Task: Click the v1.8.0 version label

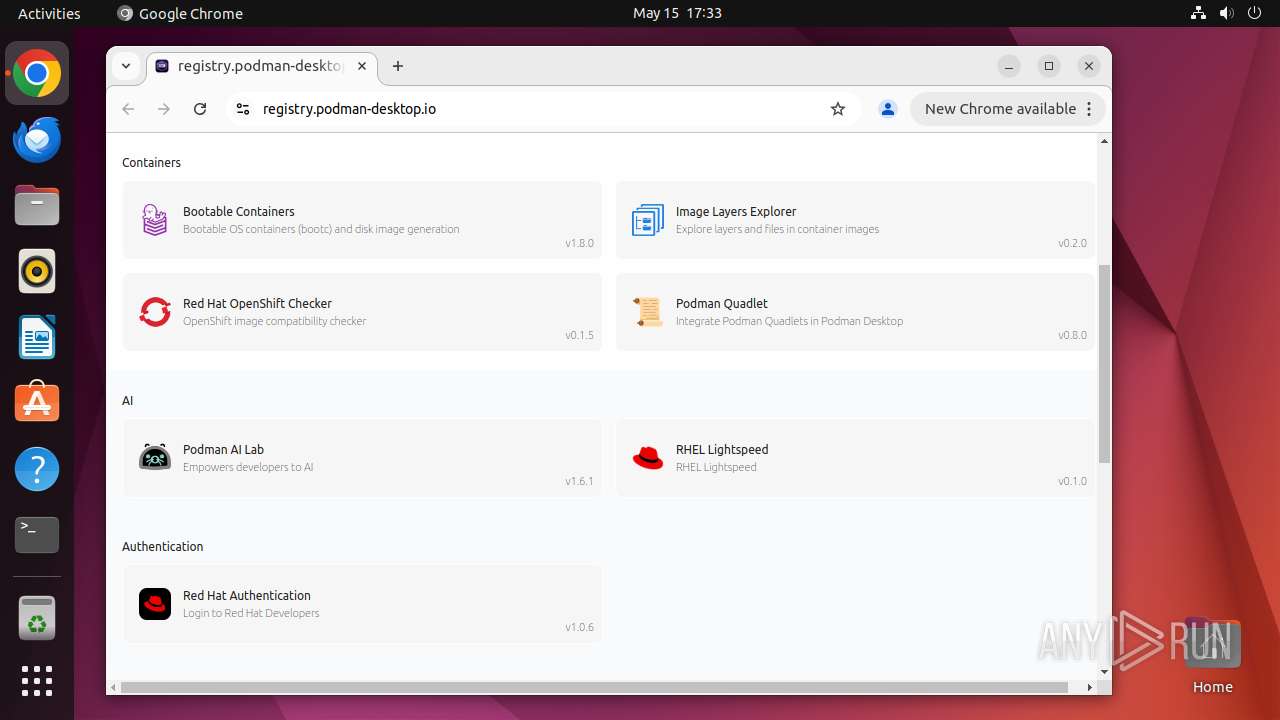Action: coord(579,243)
